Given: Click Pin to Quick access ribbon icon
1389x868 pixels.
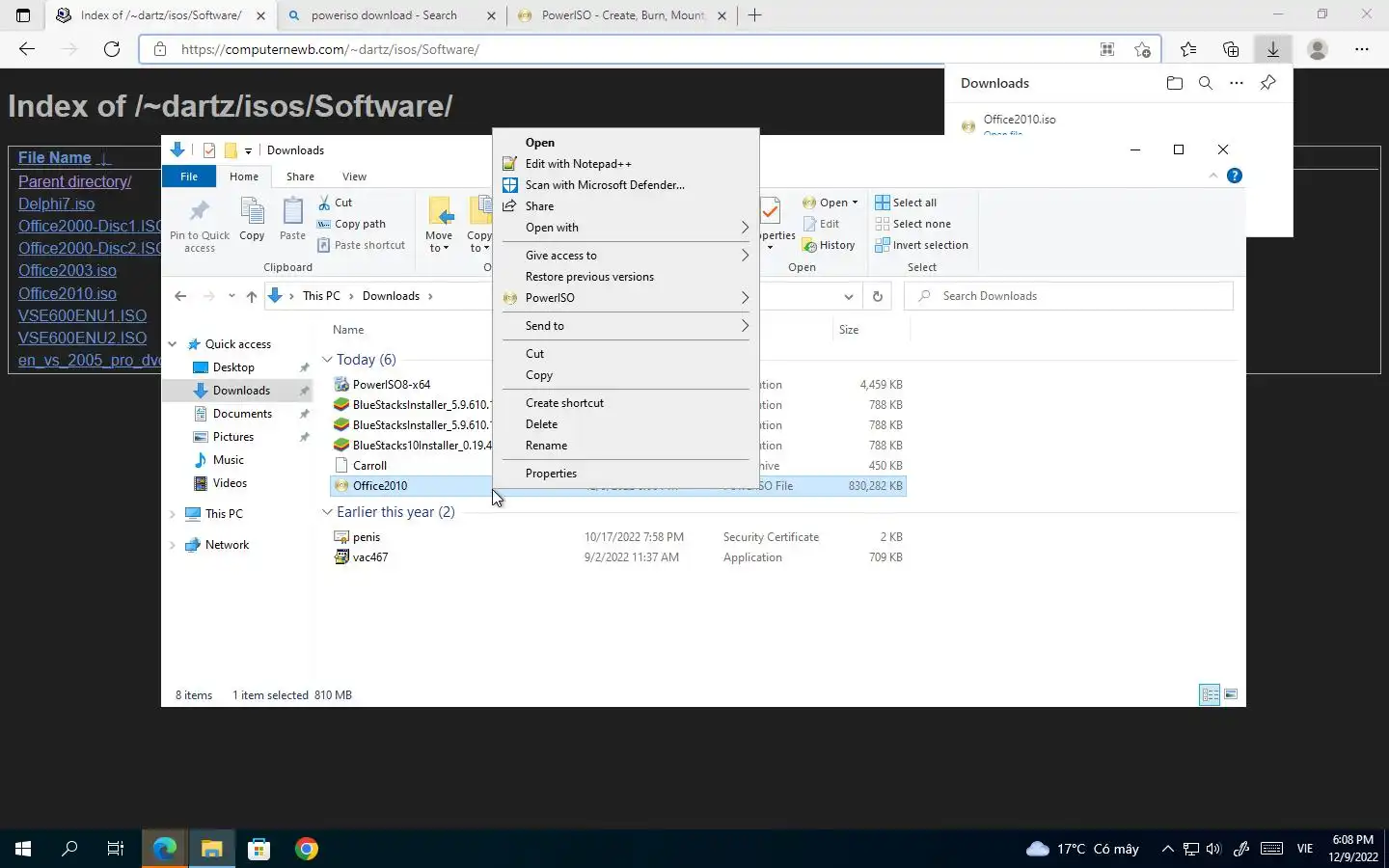Looking at the screenshot, I should [x=200, y=226].
